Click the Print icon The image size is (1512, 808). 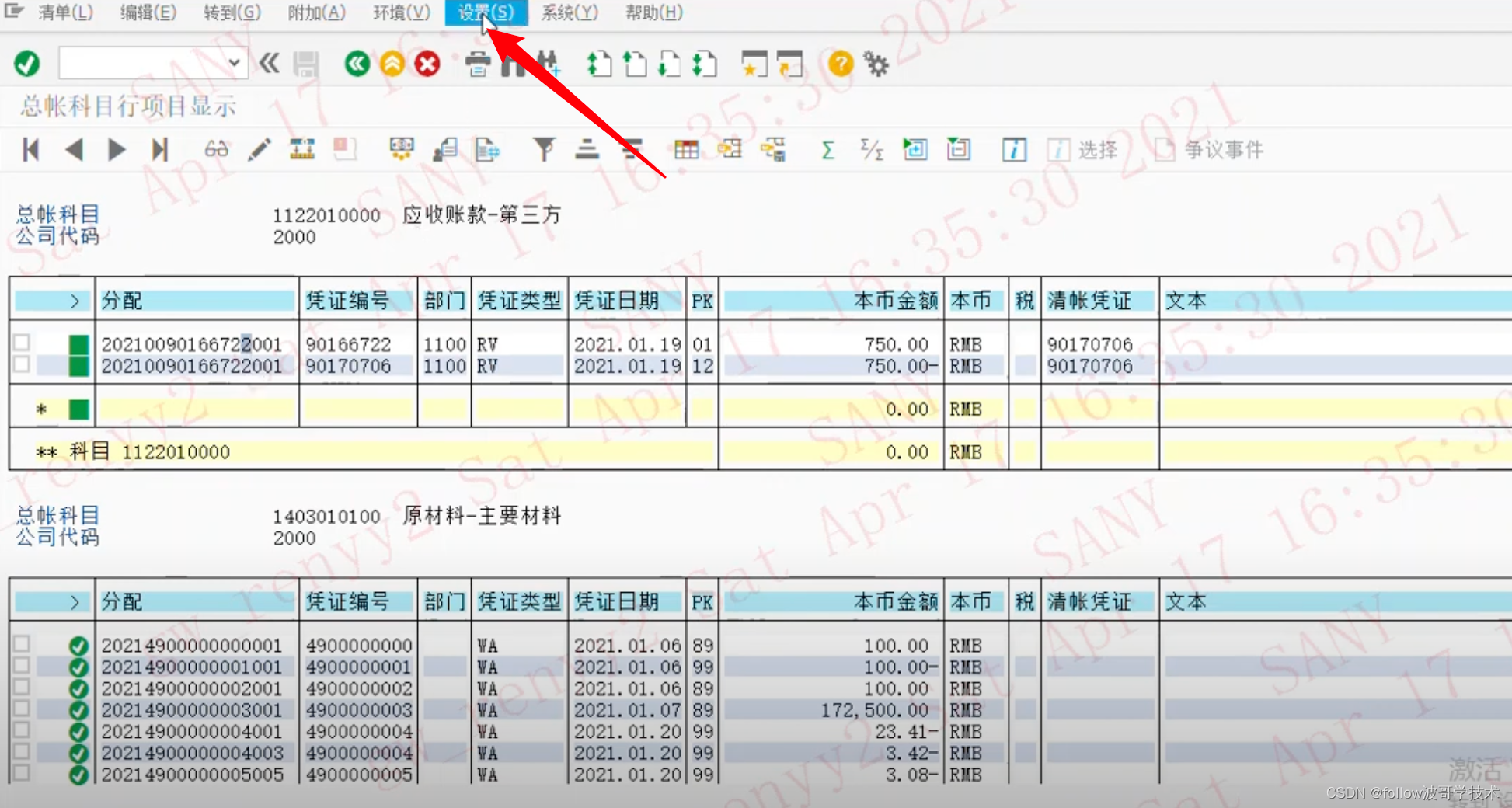(x=478, y=64)
